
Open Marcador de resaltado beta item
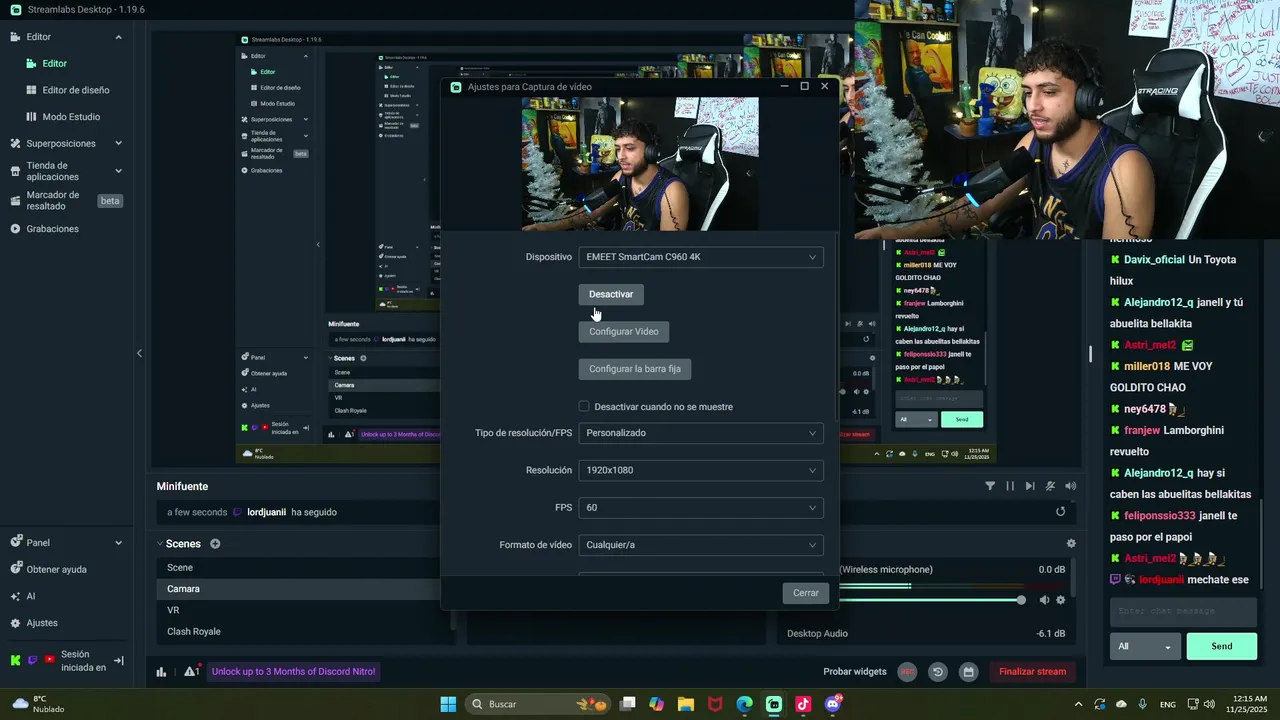pos(66,200)
